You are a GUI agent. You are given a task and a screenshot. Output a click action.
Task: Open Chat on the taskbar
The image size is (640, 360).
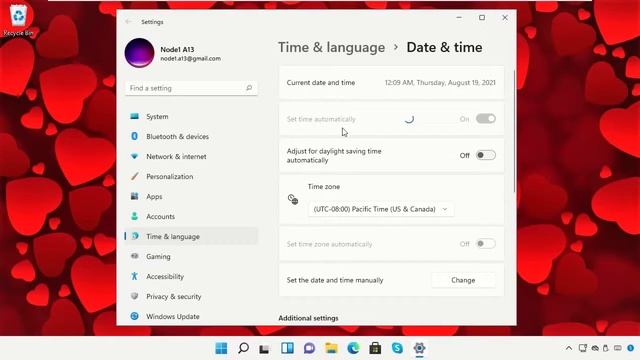click(x=309, y=348)
